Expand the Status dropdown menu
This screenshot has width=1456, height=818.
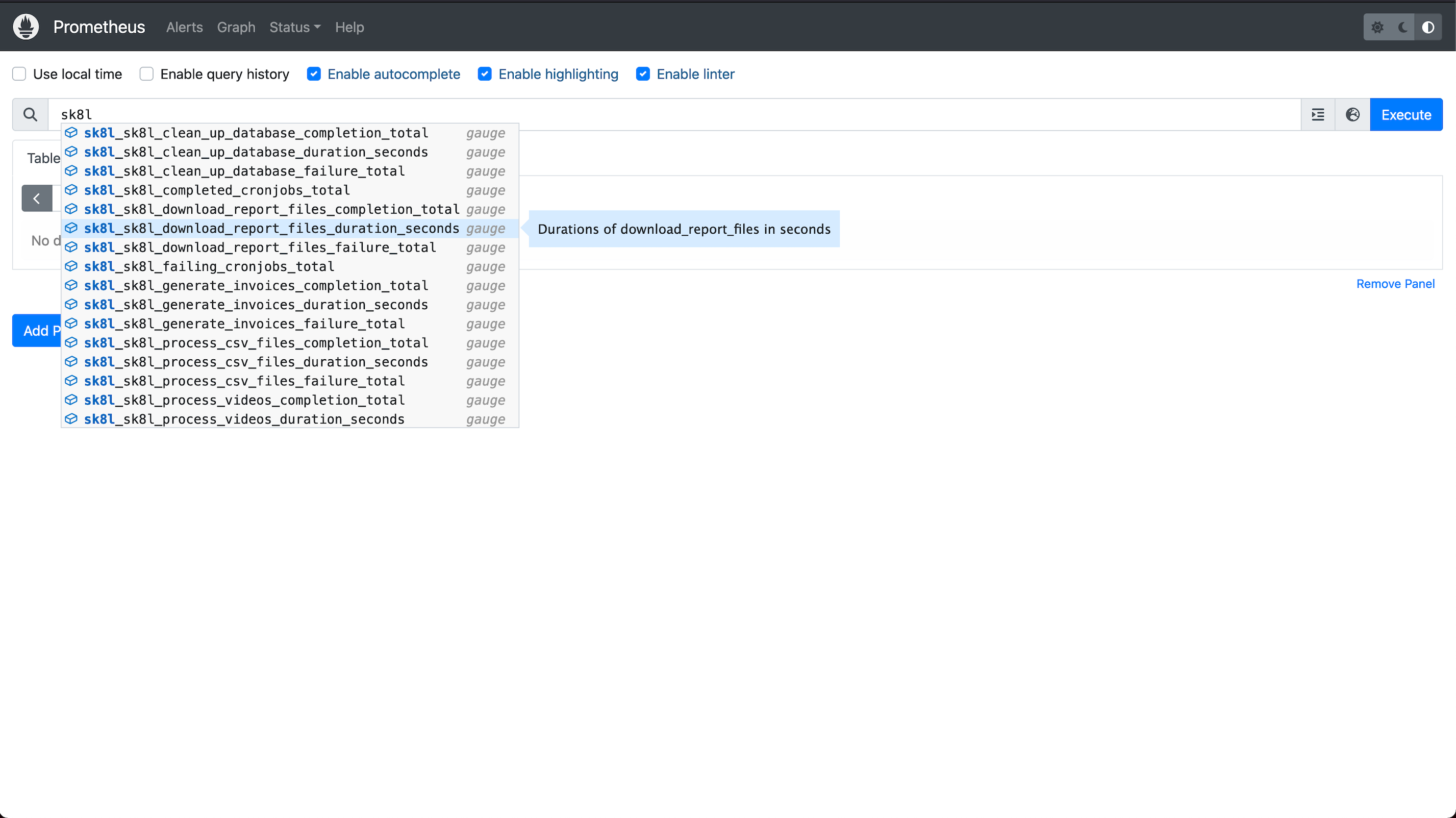coord(294,27)
